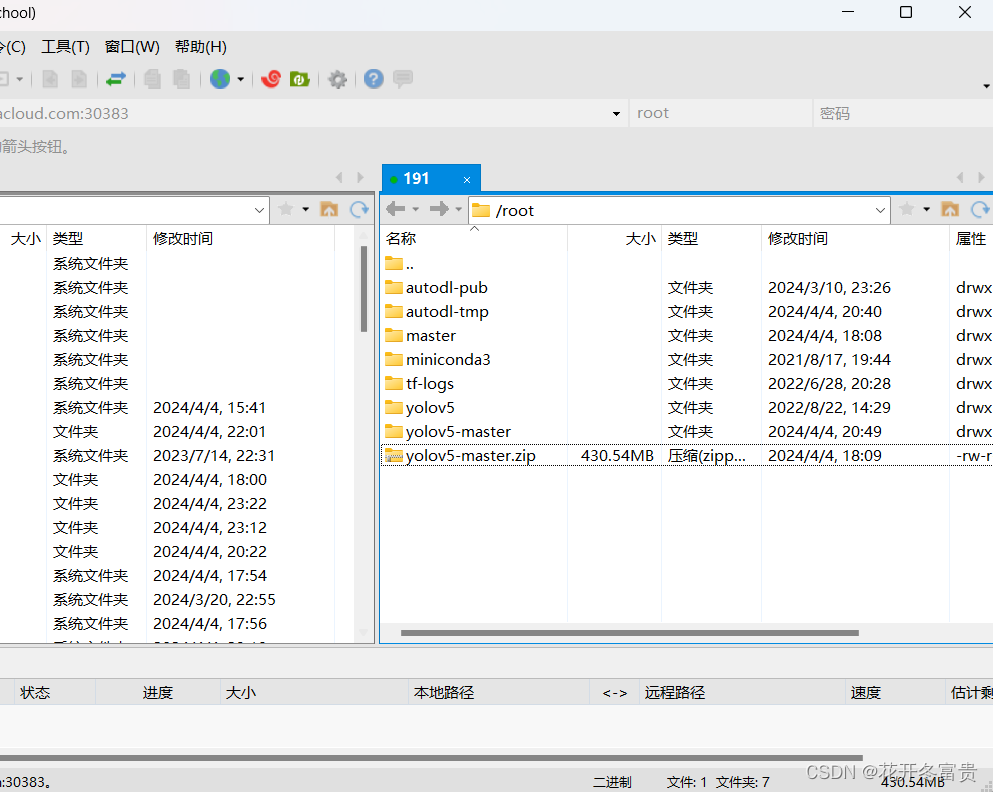Launch Xshell via the red toolbar icon

click(x=270, y=79)
